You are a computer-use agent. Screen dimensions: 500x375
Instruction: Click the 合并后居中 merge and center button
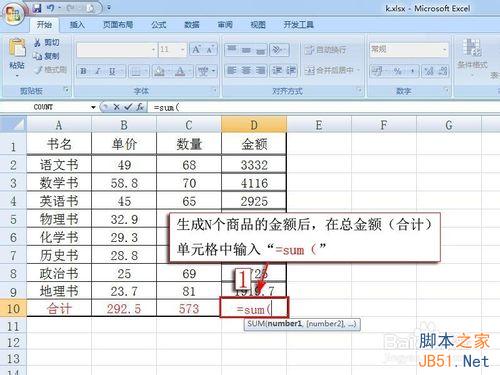[329, 70]
